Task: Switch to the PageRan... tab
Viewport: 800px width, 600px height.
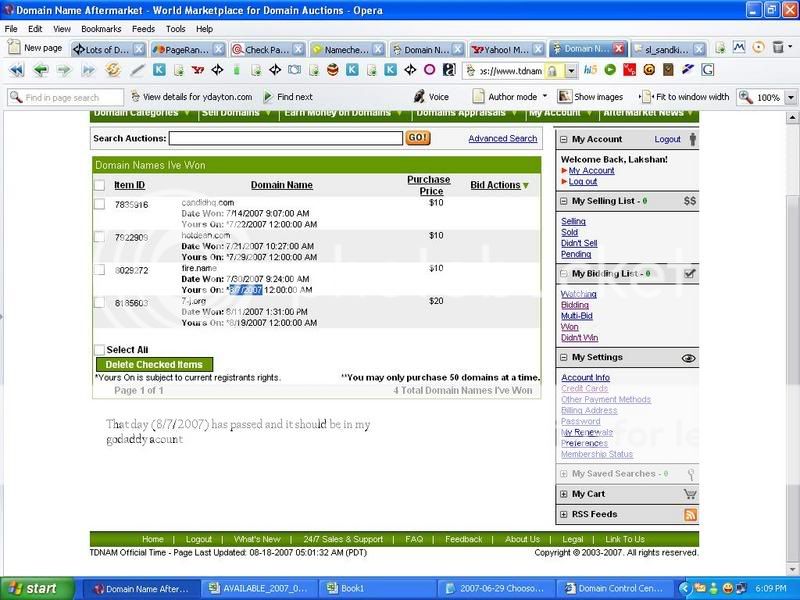Action: (188, 49)
